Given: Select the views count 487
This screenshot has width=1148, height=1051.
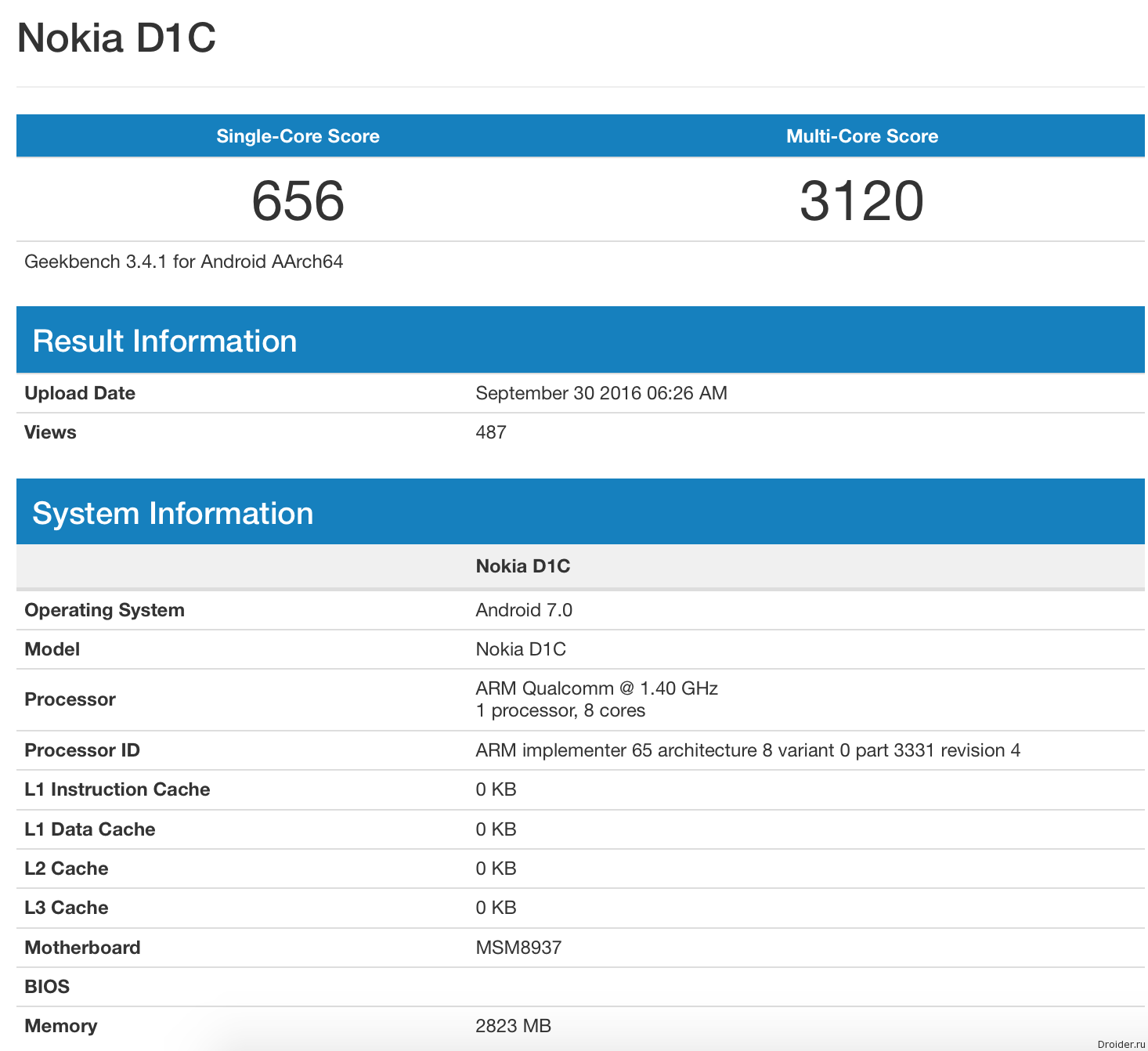Looking at the screenshot, I should point(491,432).
